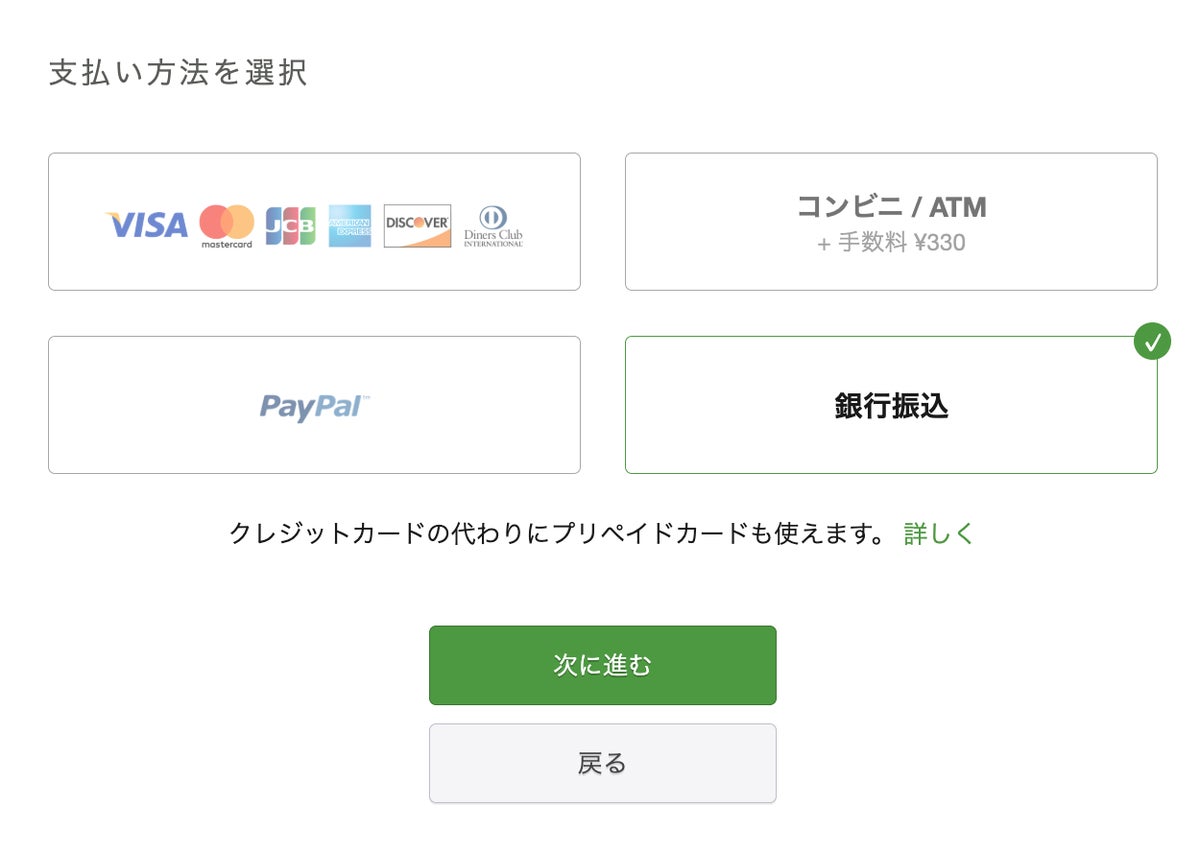The image size is (1200, 852).
Task: Click the green checkmark badge on 銀行振込
Action: (1152, 341)
